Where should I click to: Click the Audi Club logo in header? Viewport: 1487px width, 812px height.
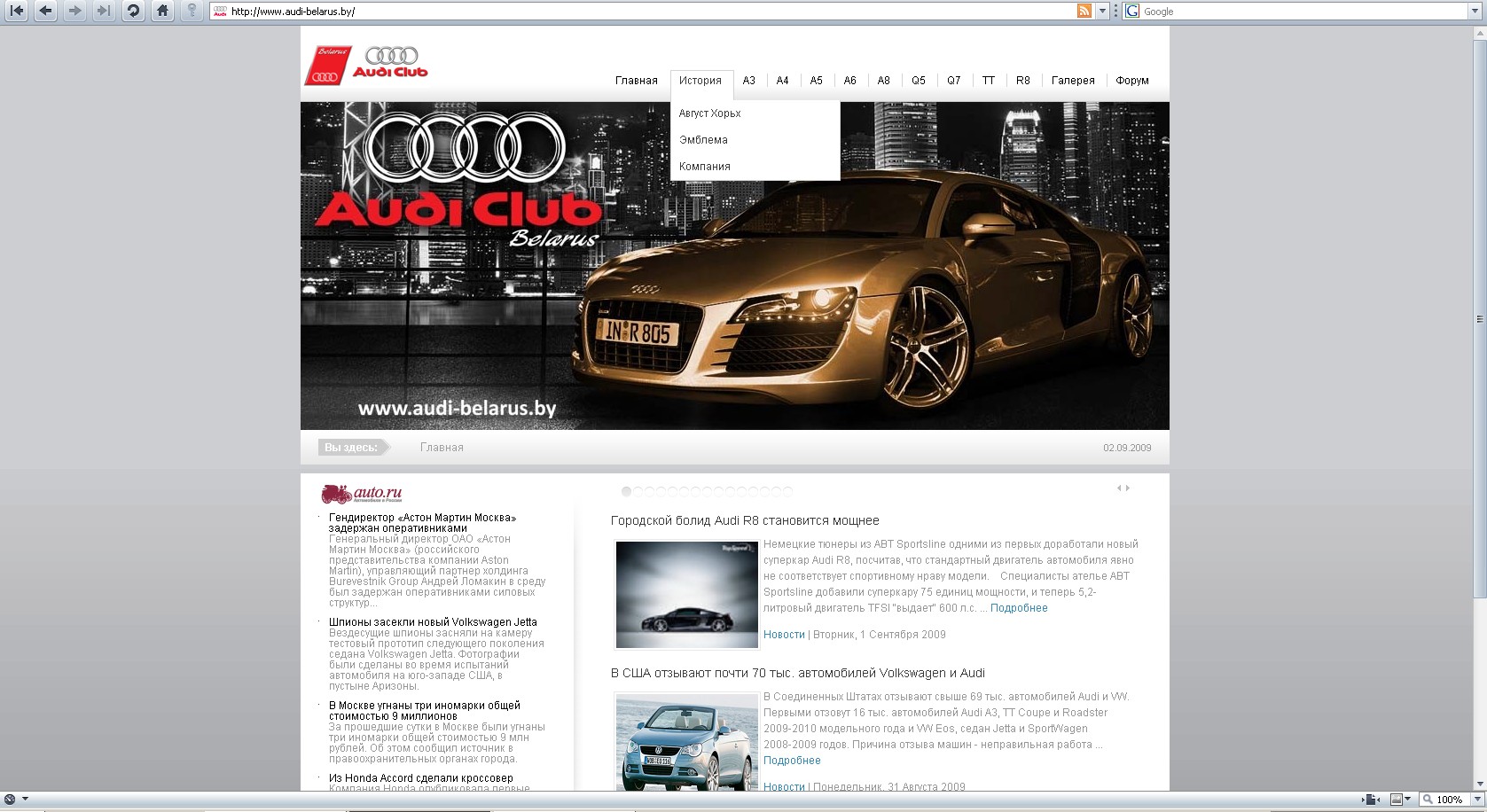tap(366, 65)
